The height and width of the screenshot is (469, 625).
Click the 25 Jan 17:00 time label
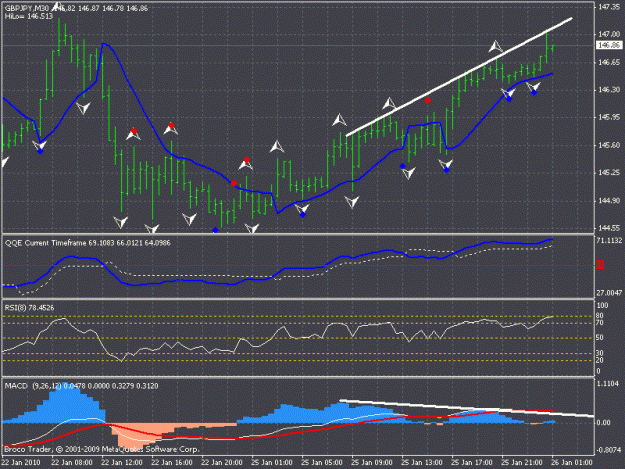[472, 463]
